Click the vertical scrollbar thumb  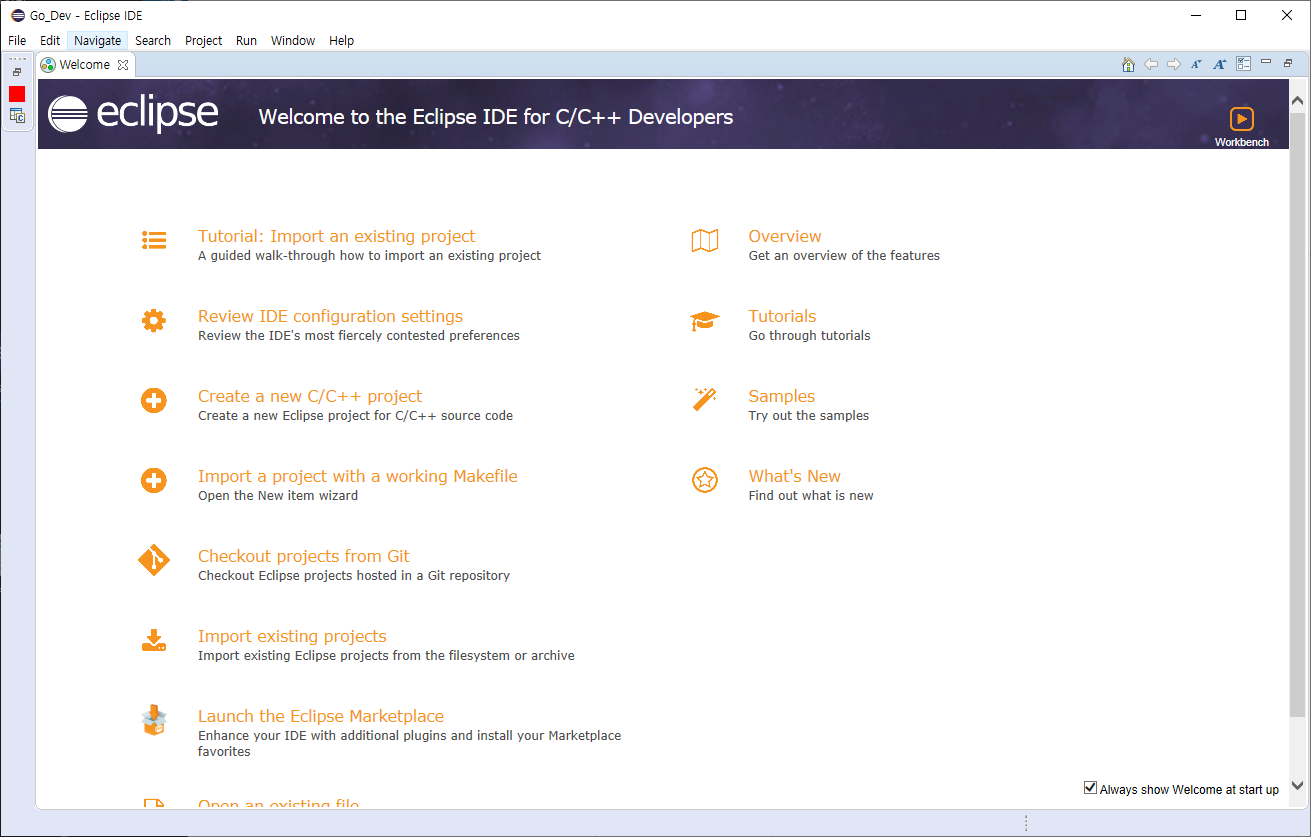pos(1298,413)
